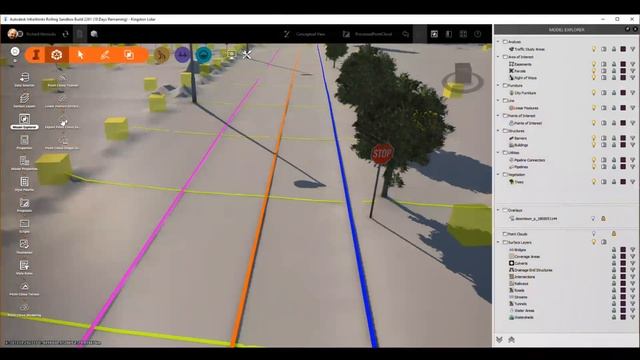Collapse the Area of Interest group

498,57
